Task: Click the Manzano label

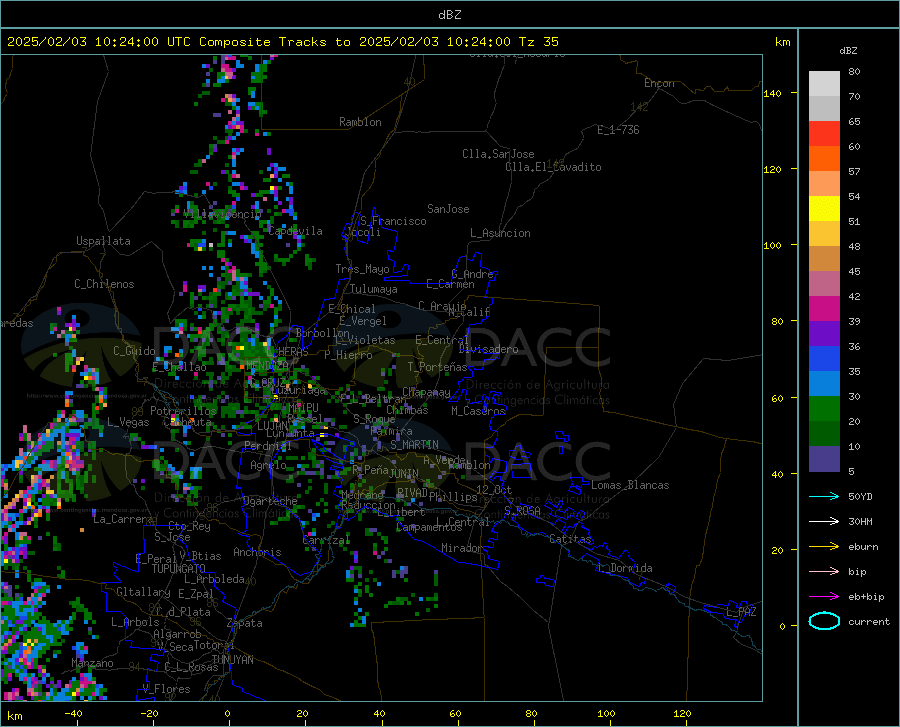Action: (x=92, y=663)
